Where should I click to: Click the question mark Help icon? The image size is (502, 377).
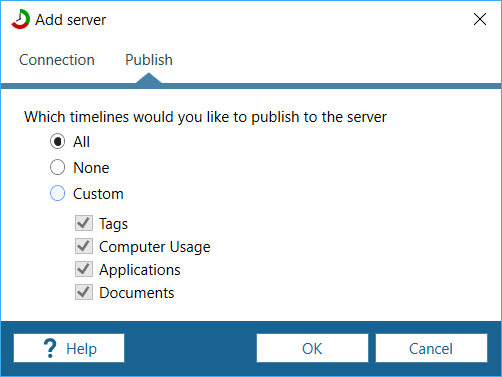click(x=50, y=348)
